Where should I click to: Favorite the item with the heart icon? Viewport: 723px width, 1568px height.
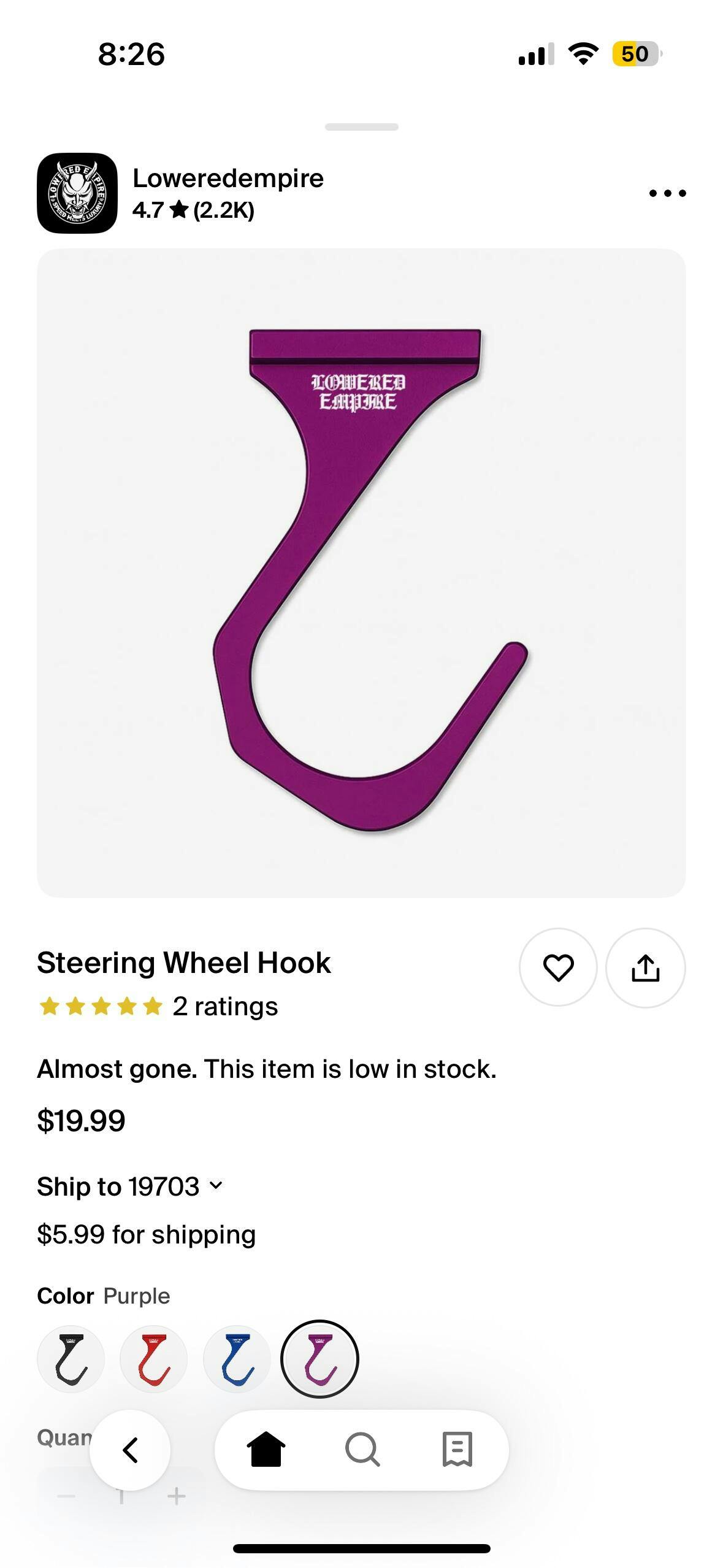click(558, 967)
